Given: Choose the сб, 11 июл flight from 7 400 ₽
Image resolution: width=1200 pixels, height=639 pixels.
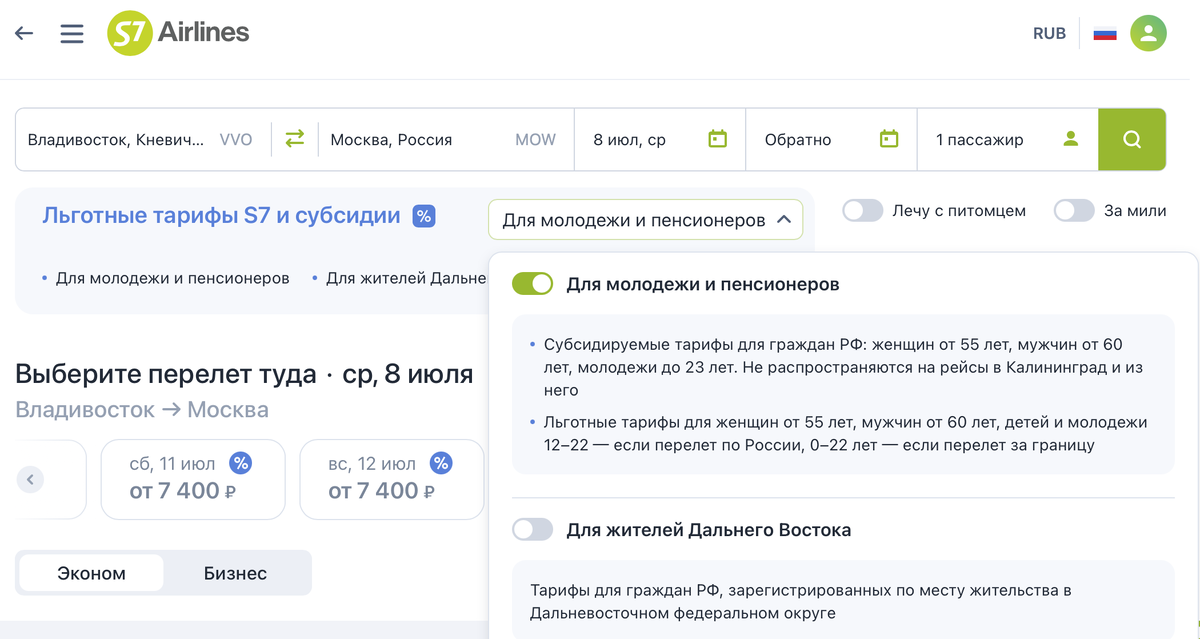Looking at the screenshot, I should point(192,479).
